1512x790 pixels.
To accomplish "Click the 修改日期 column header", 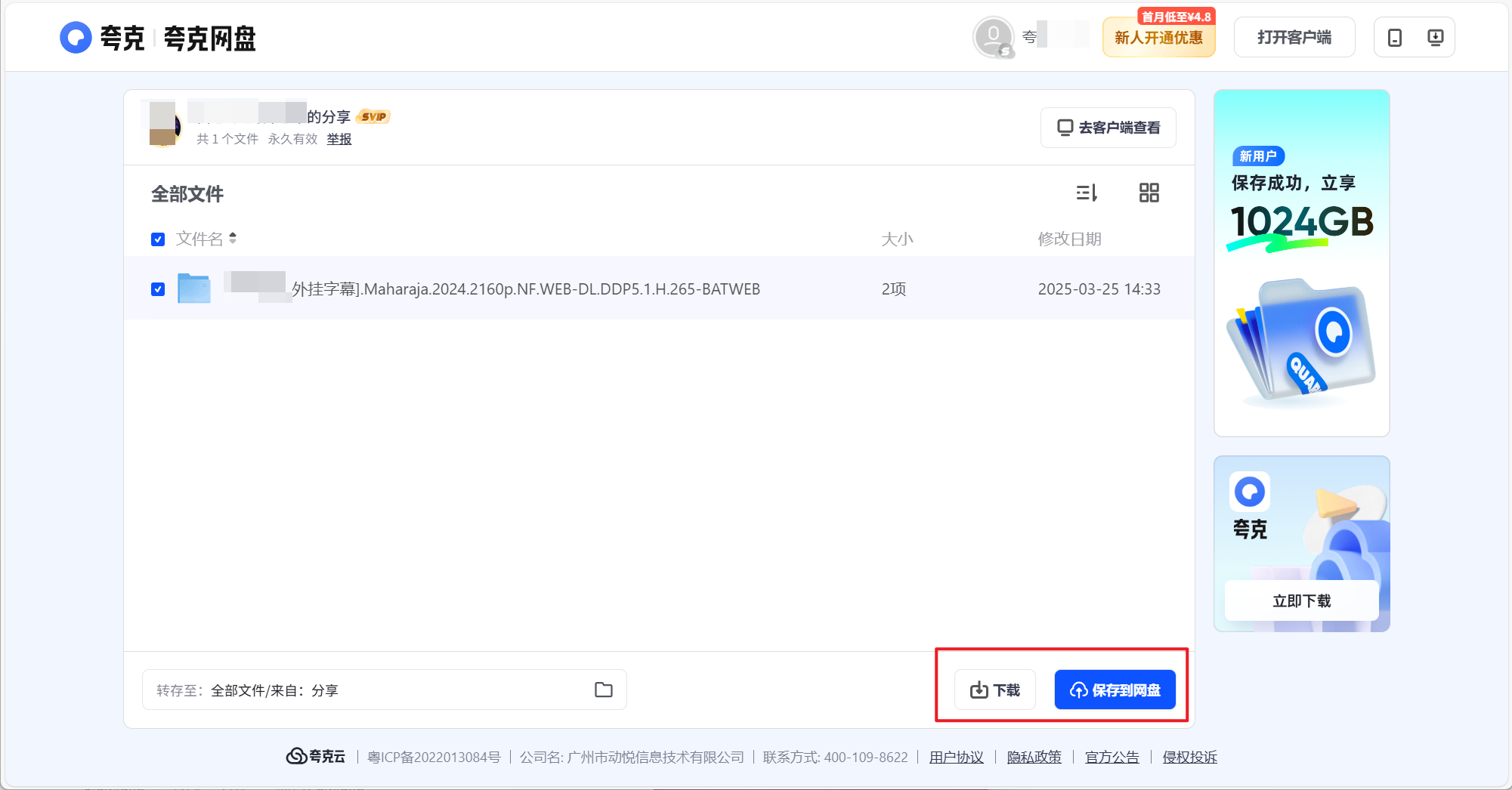I will point(1069,239).
